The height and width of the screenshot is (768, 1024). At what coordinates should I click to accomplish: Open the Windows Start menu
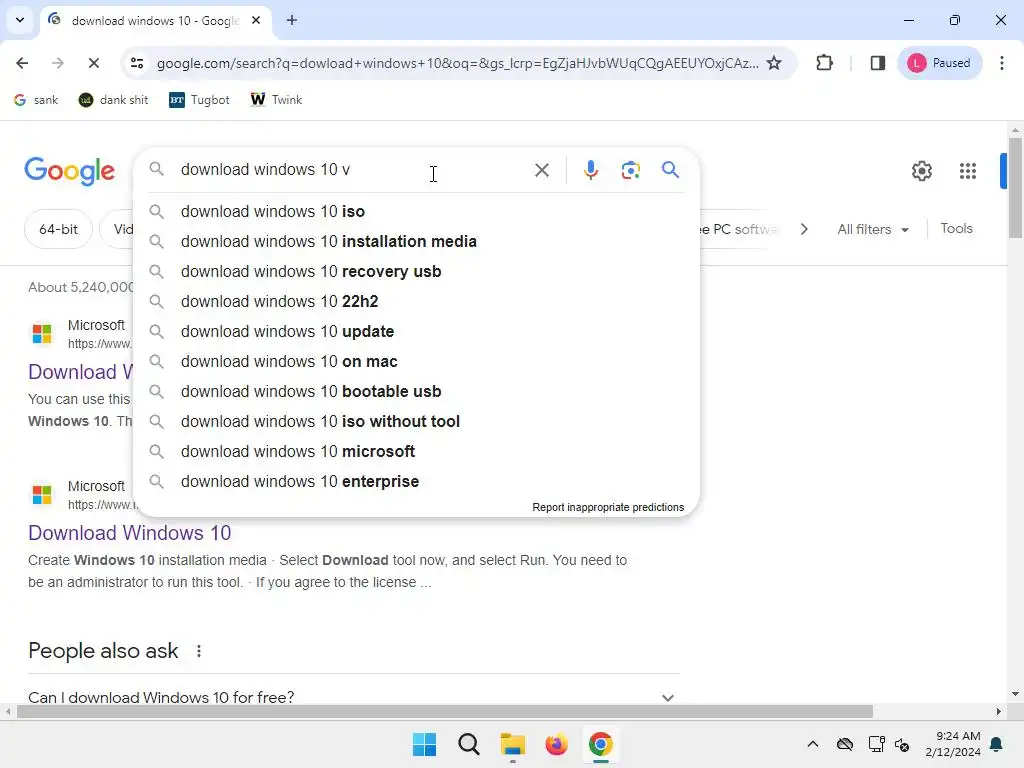click(x=424, y=744)
